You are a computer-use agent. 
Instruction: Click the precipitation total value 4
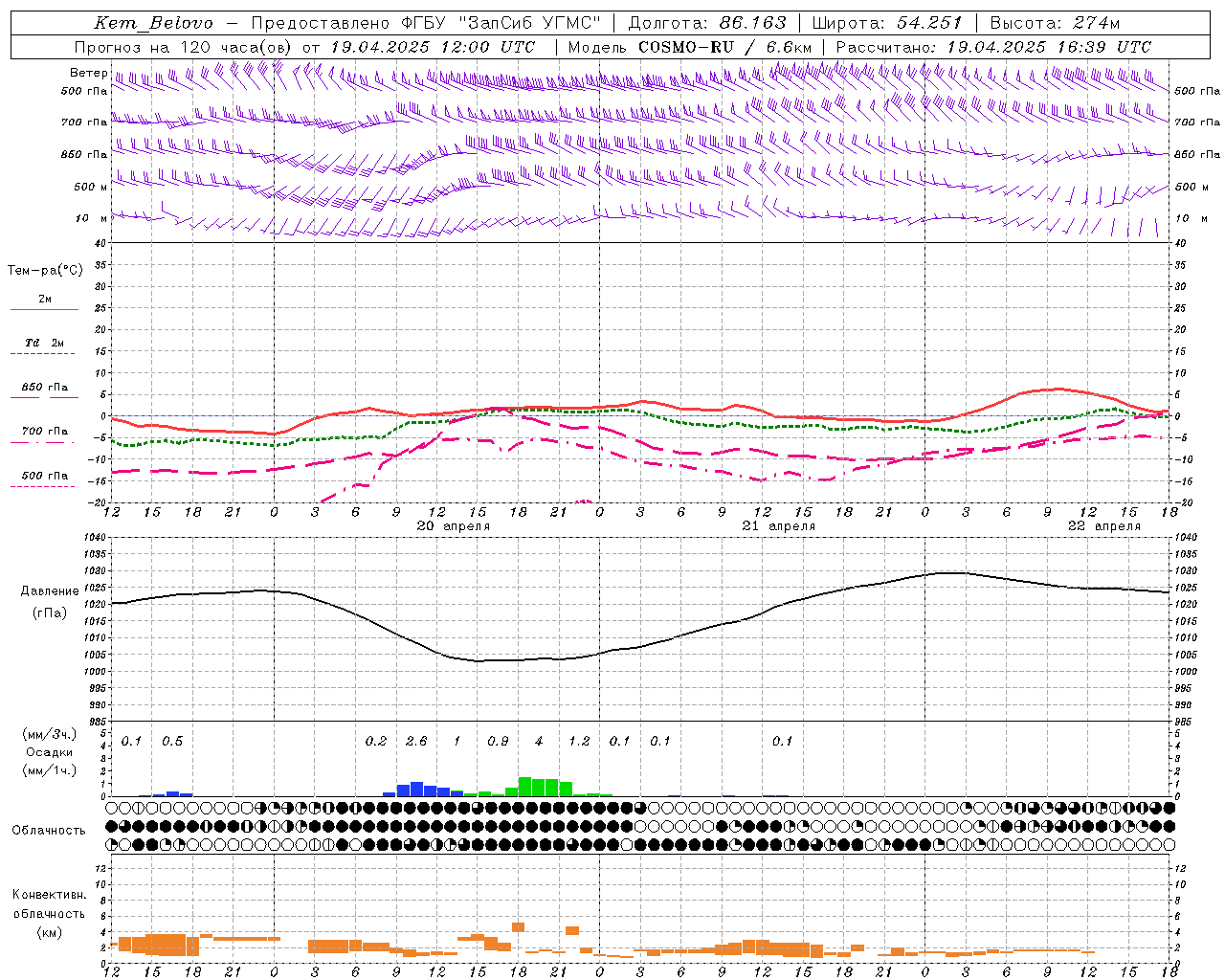coord(539,741)
